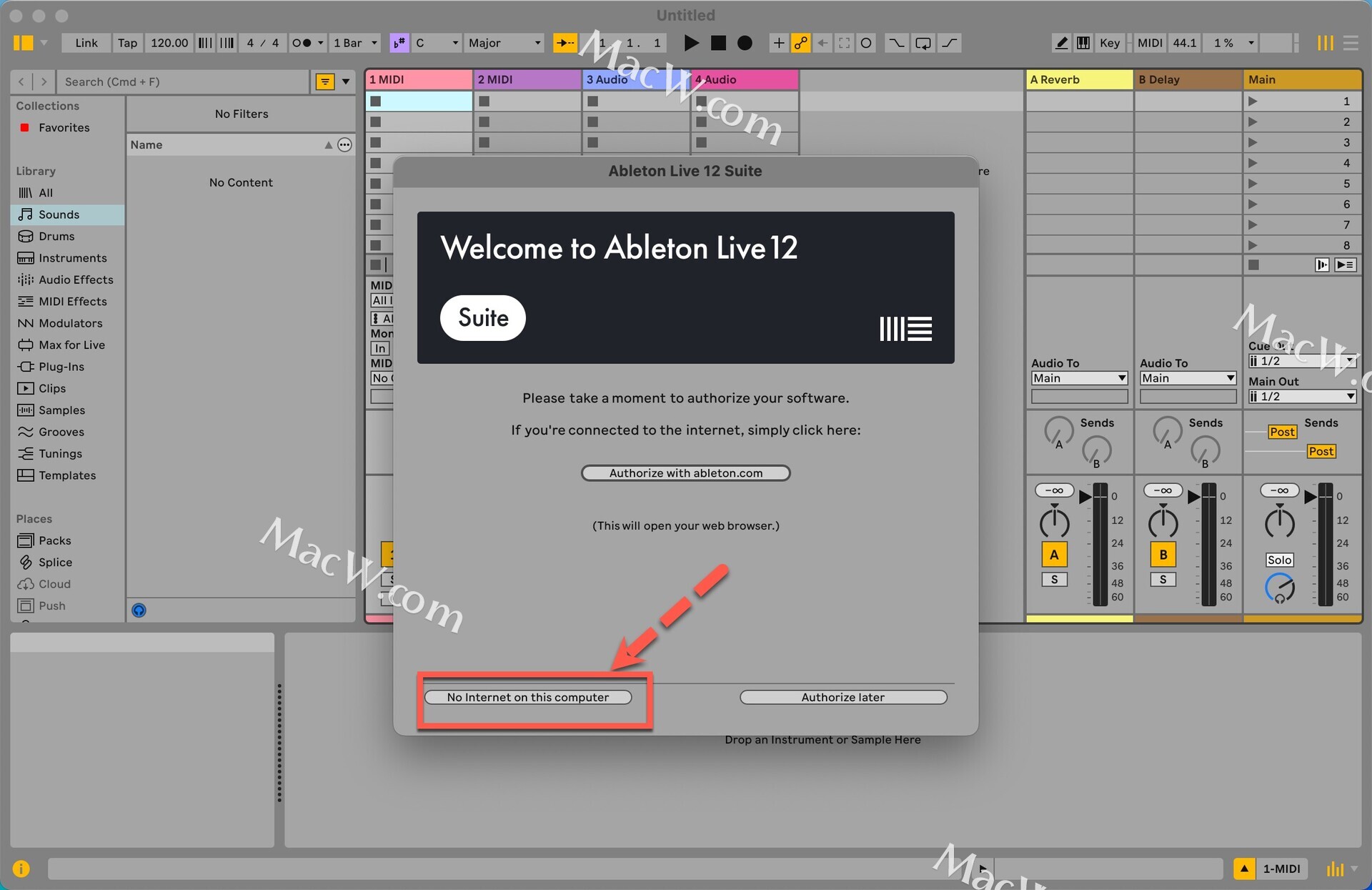Click the Play button in transport
The width and height of the screenshot is (1372, 890).
click(x=691, y=43)
